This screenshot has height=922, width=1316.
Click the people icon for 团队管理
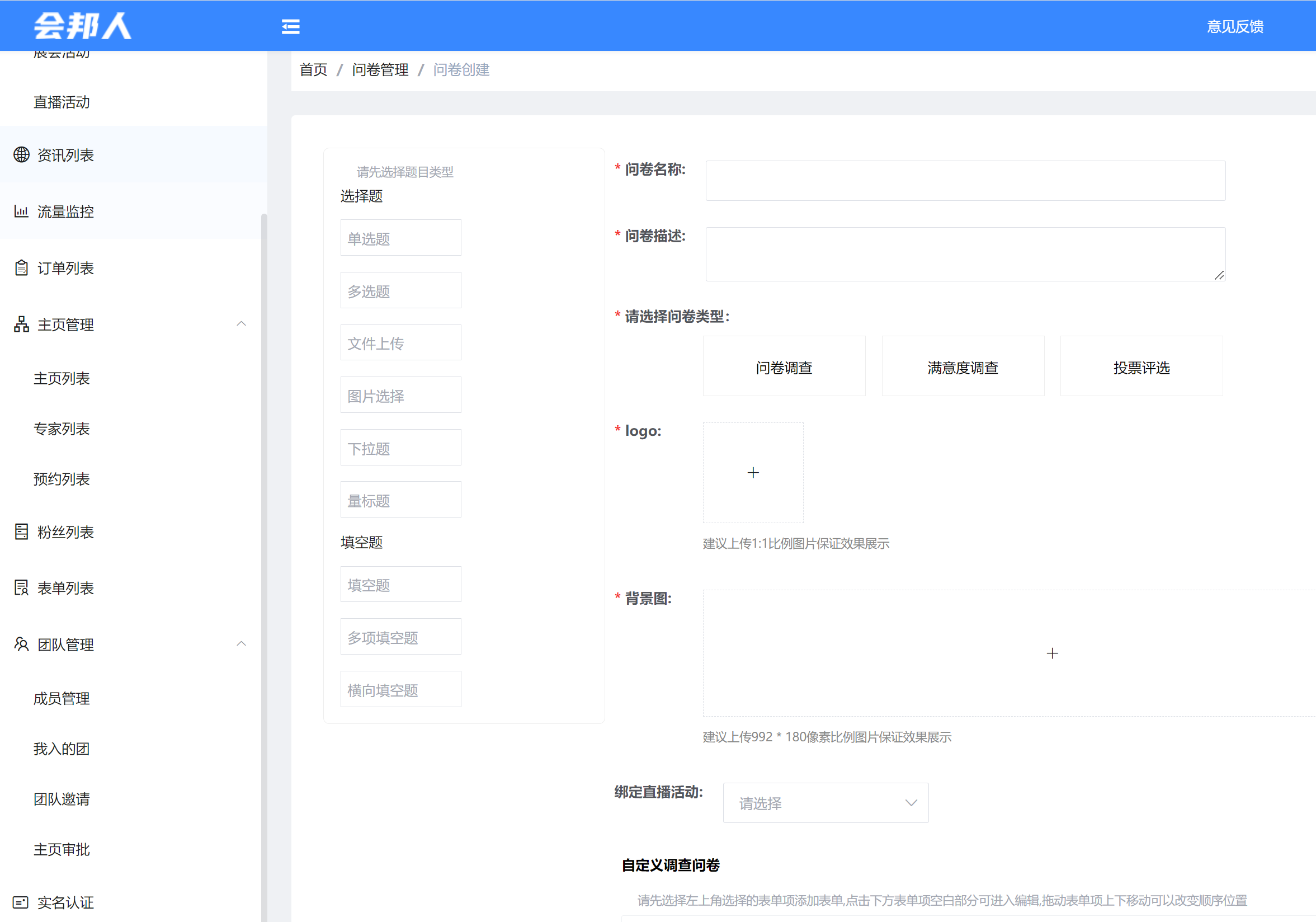[22, 645]
